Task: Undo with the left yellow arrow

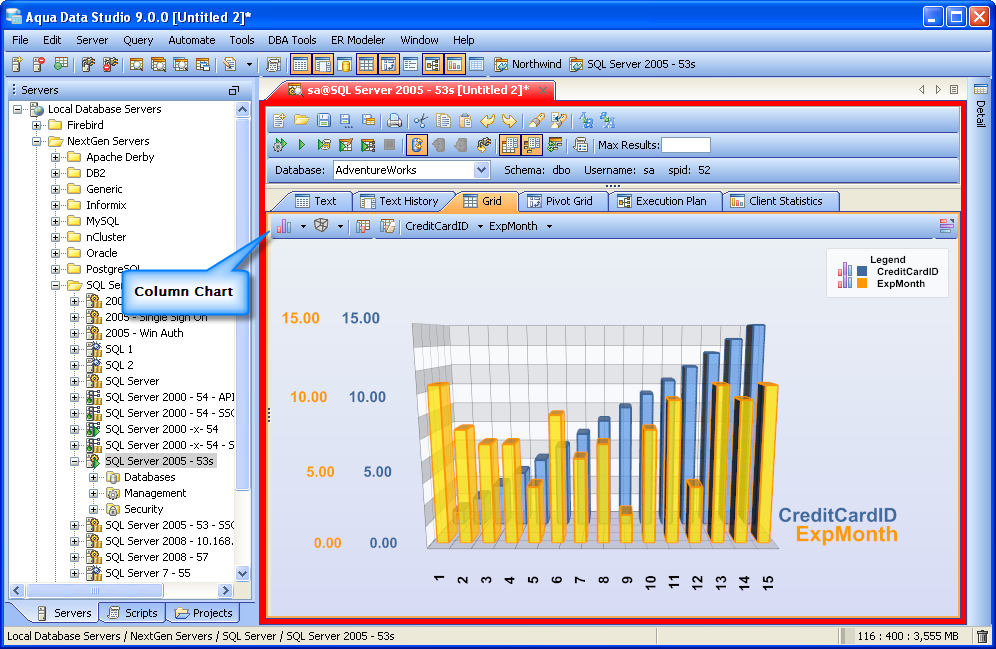Action: [487, 120]
